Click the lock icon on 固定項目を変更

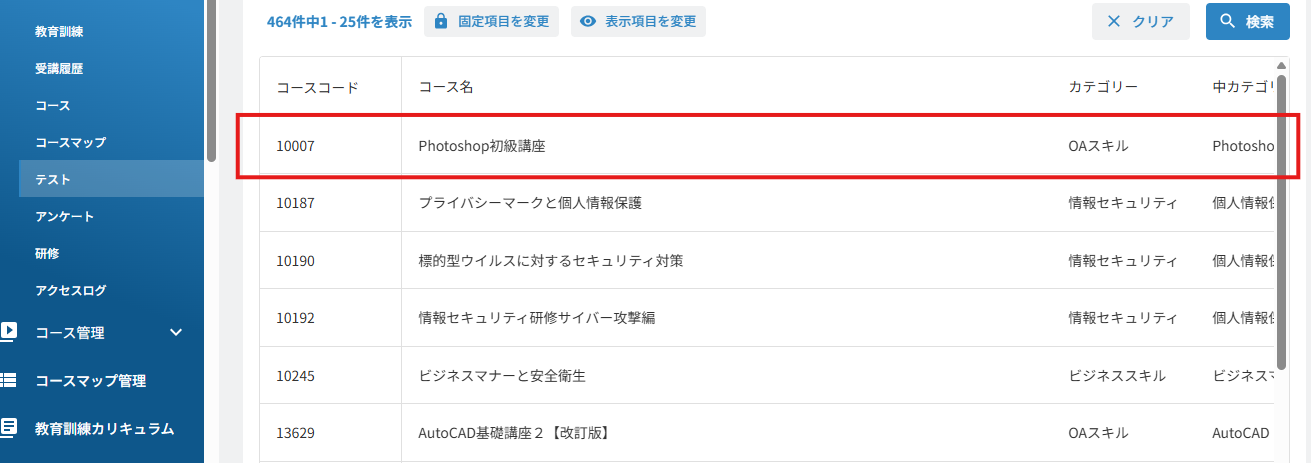(441, 21)
